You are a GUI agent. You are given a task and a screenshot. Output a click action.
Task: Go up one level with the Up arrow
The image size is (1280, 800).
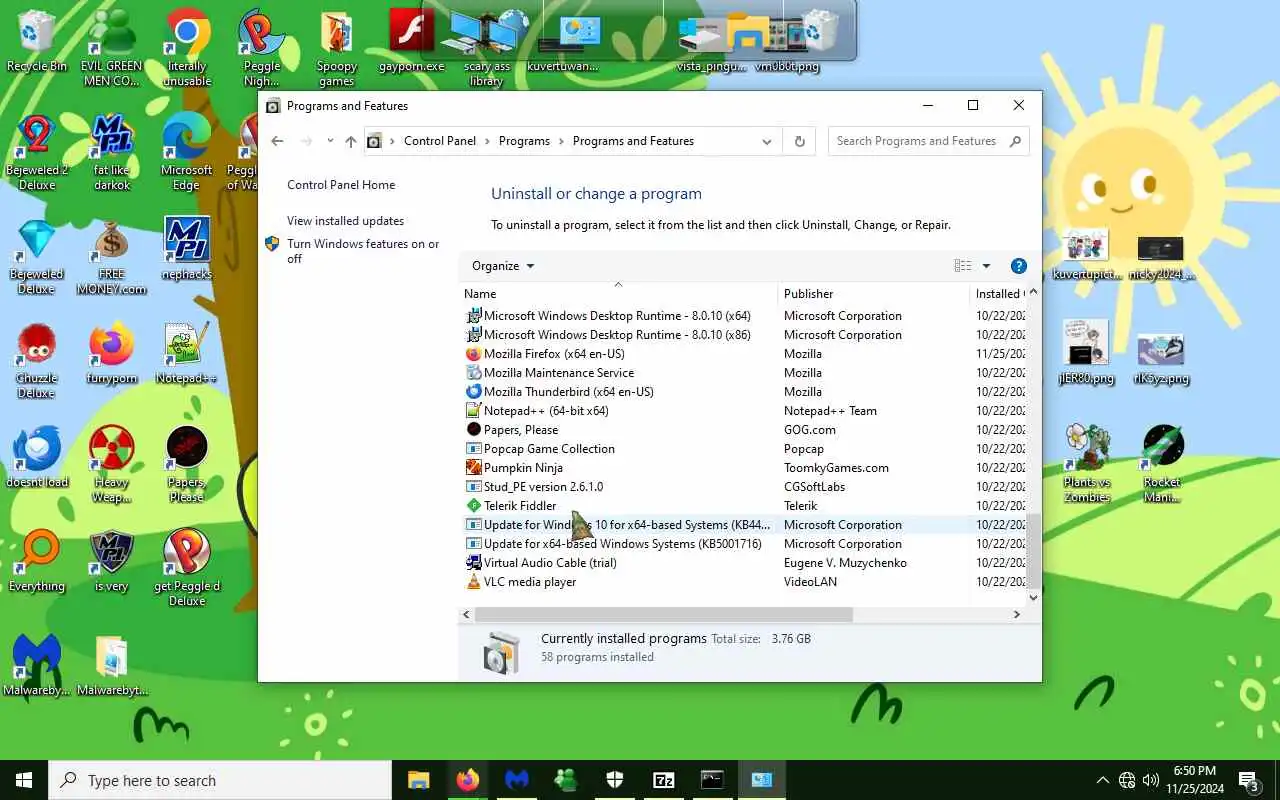coord(351,141)
